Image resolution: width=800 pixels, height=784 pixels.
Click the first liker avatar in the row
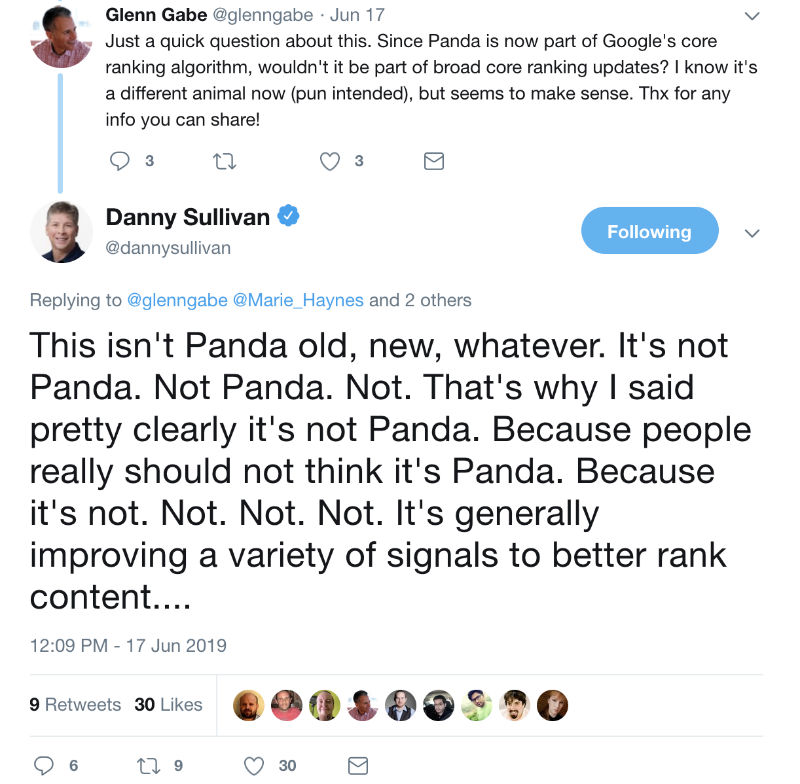pos(248,705)
